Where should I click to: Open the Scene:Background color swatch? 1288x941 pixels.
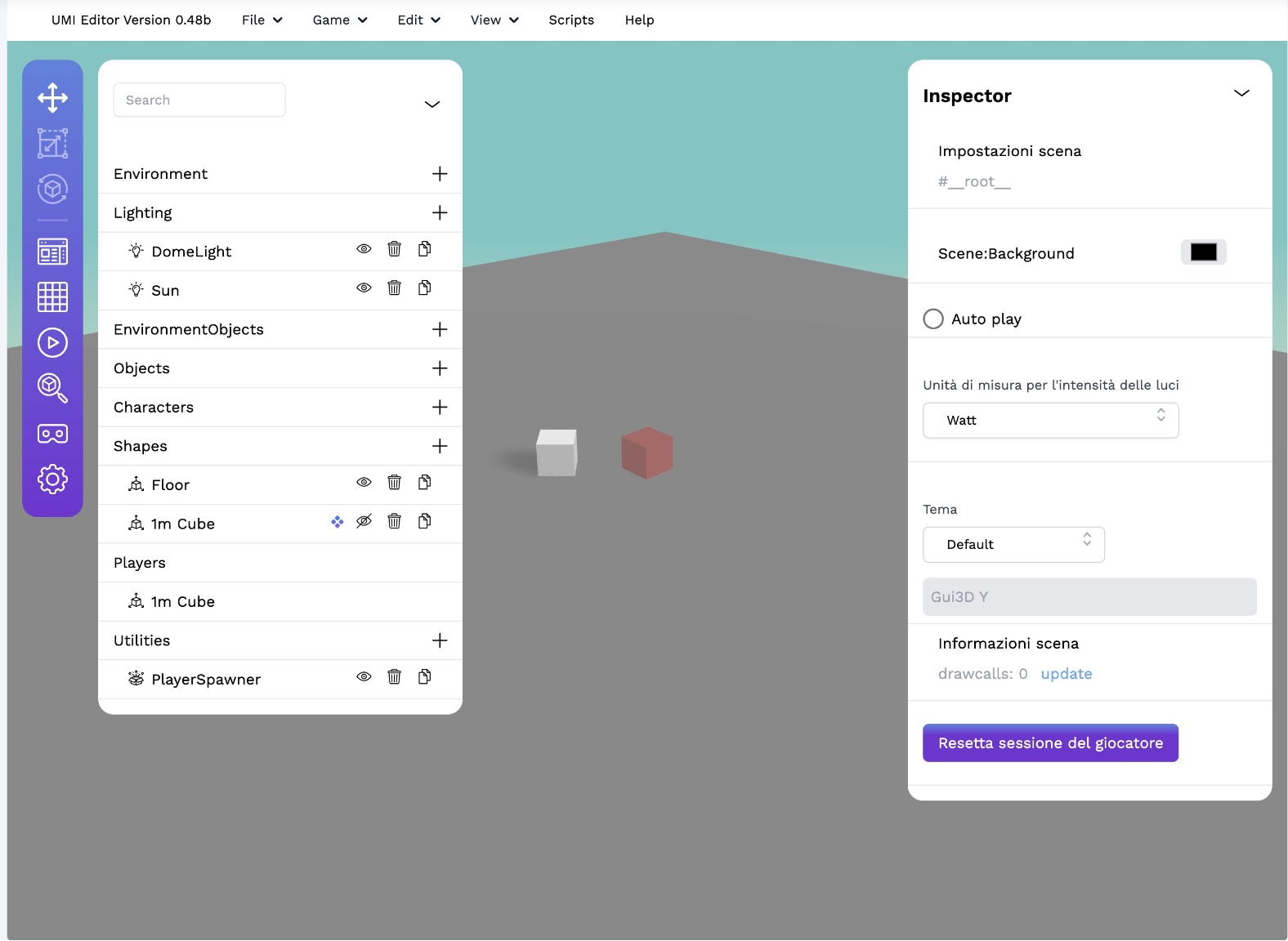1203,252
